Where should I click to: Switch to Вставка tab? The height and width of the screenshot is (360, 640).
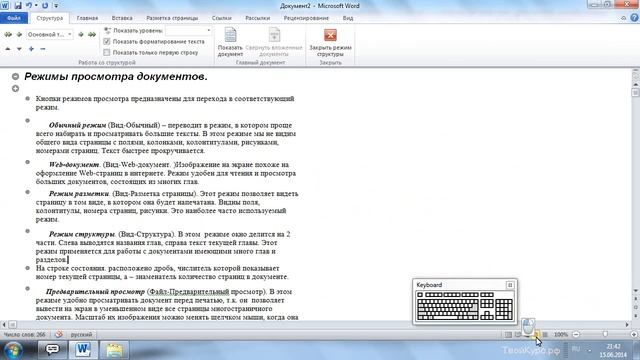pos(122,18)
